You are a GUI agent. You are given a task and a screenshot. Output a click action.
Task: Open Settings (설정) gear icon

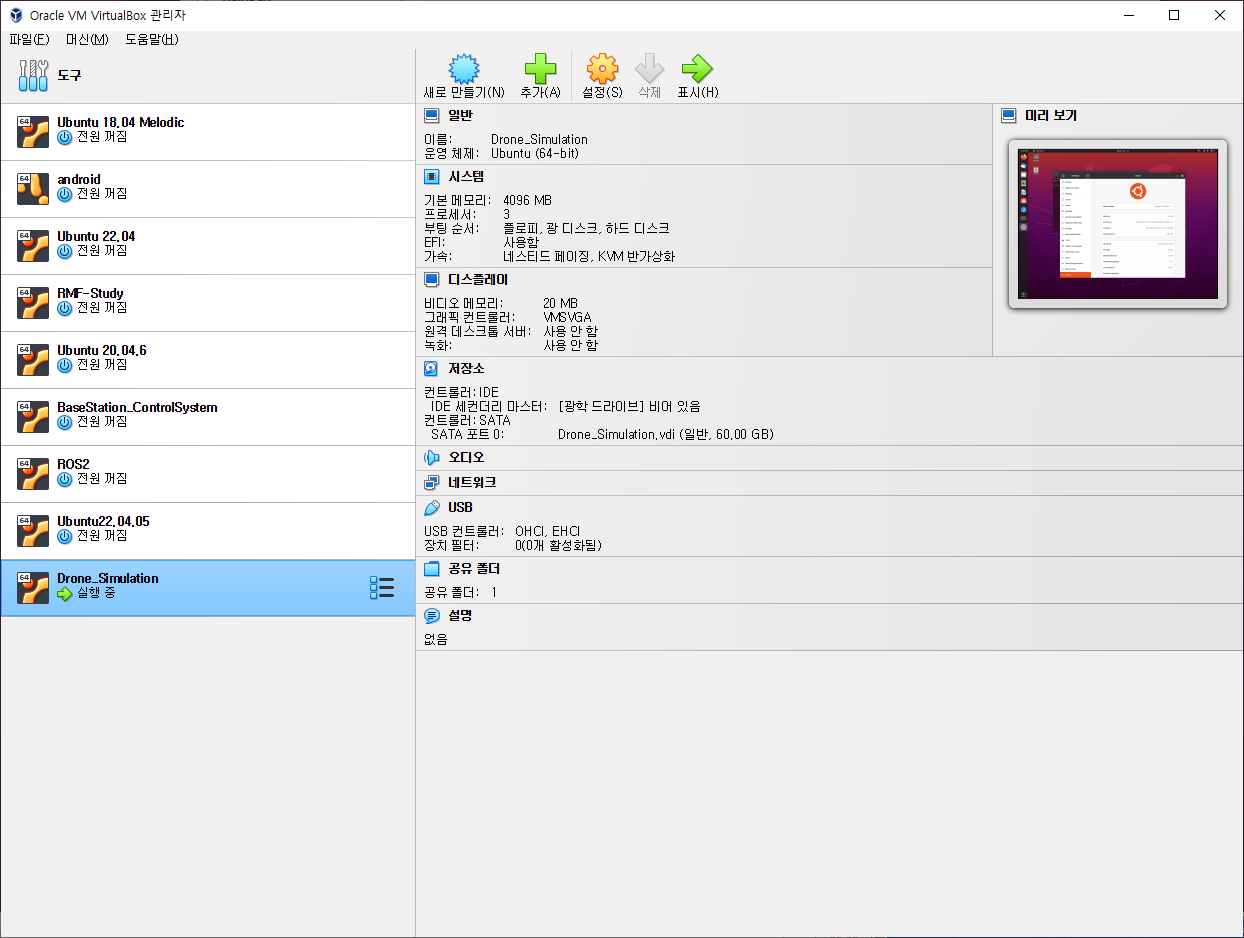tap(602, 68)
